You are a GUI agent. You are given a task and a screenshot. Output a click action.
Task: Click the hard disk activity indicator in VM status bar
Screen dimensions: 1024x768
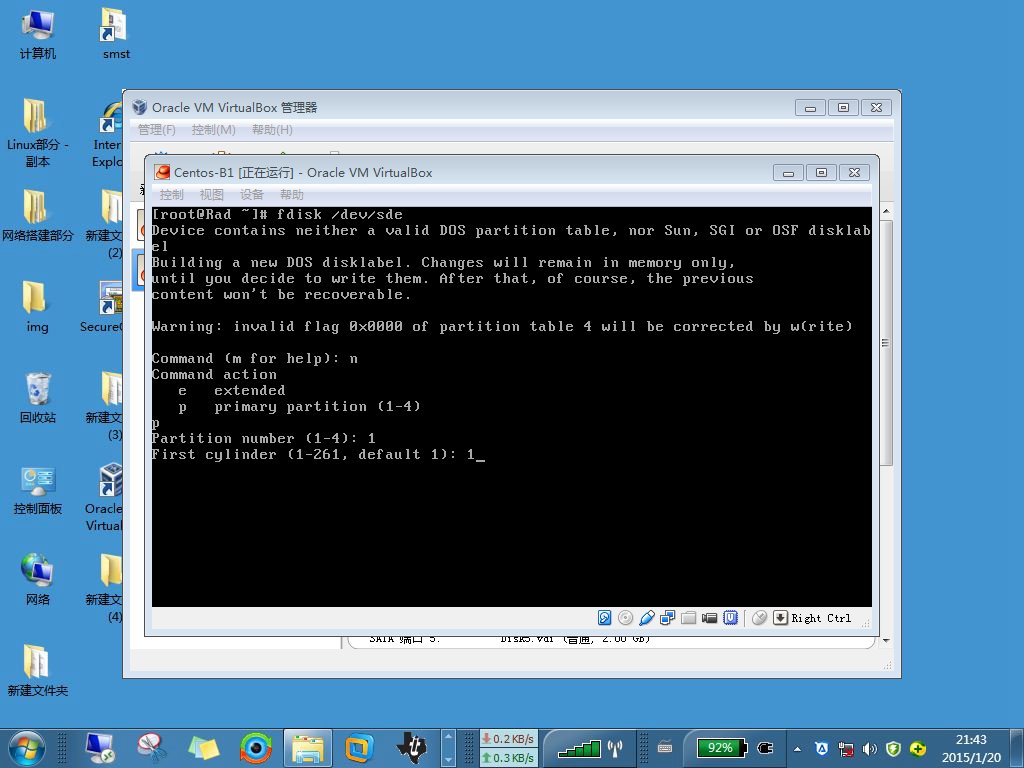tap(604, 618)
